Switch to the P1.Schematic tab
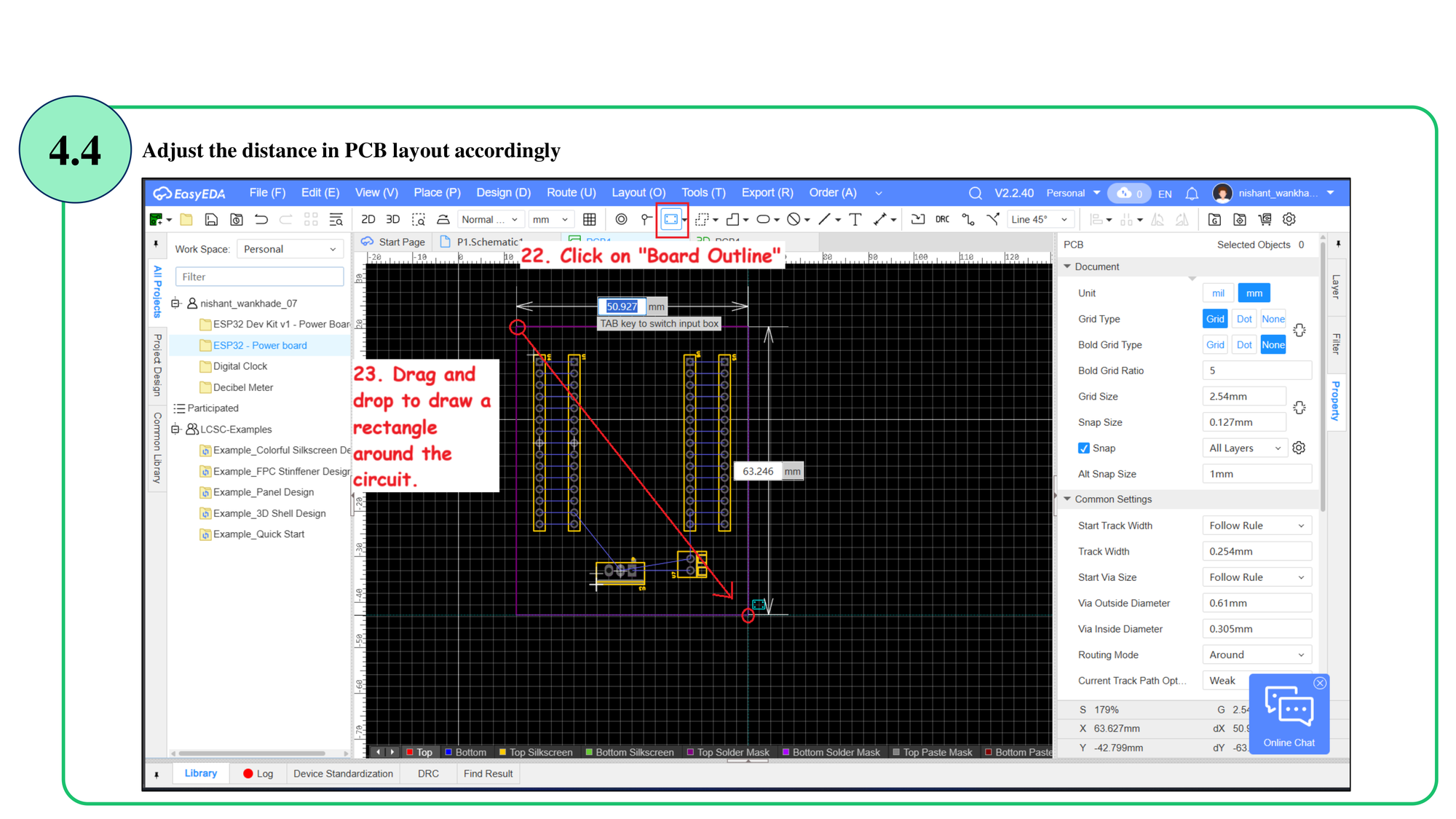1456x819 pixels. (482, 242)
